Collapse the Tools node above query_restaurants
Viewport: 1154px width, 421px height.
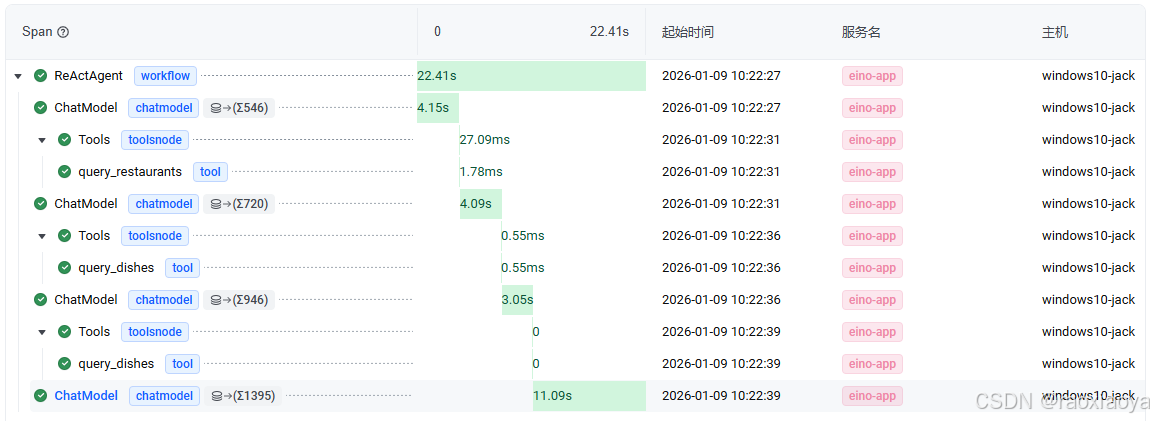pyautogui.click(x=42, y=140)
